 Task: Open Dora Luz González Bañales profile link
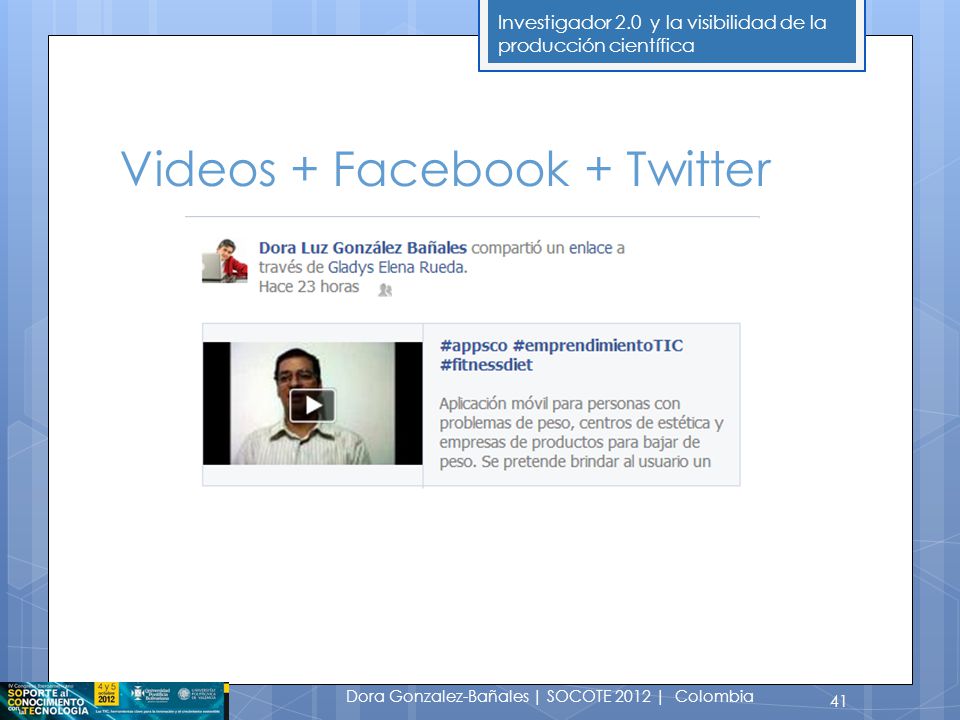pos(362,248)
